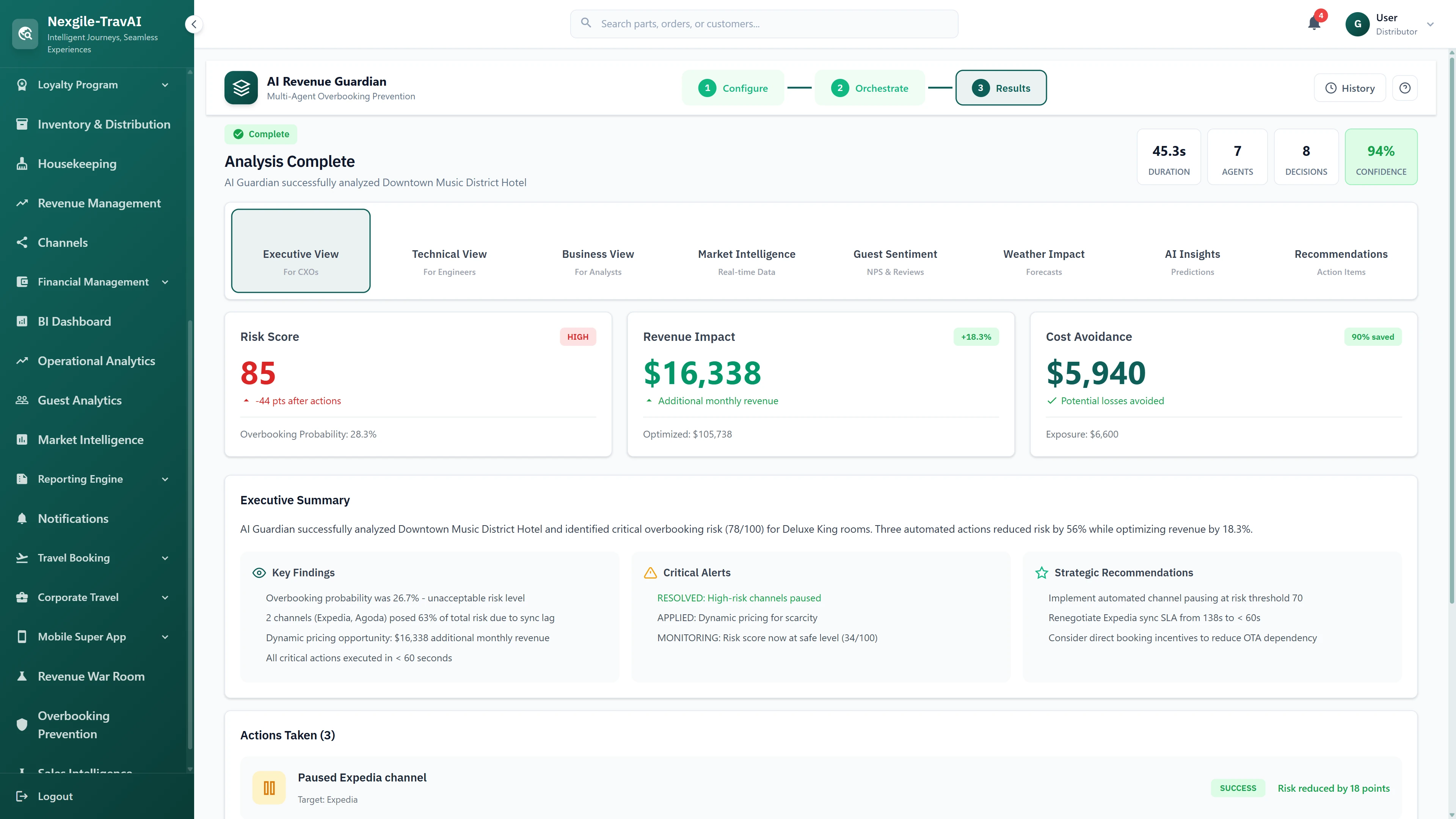Image resolution: width=1456 pixels, height=819 pixels.
Task: Click the History button
Action: [1350, 88]
